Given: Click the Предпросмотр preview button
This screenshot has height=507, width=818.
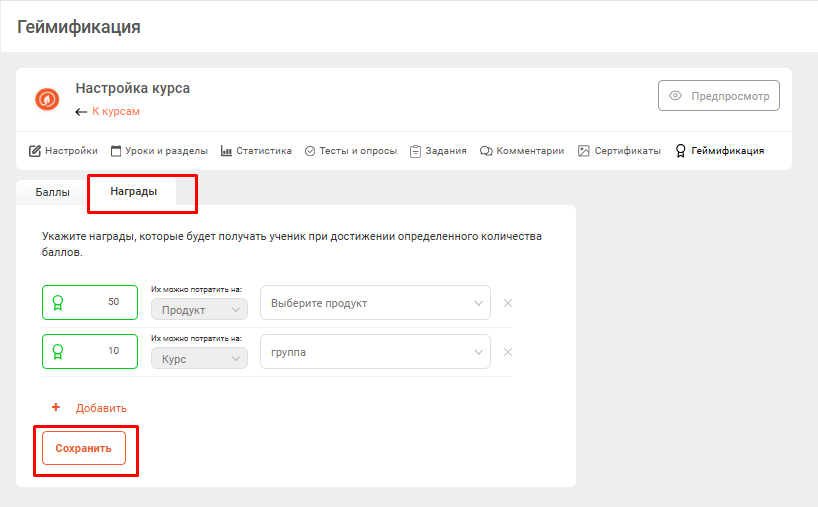Looking at the screenshot, I should pyautogui.click(x=718, y=96).
